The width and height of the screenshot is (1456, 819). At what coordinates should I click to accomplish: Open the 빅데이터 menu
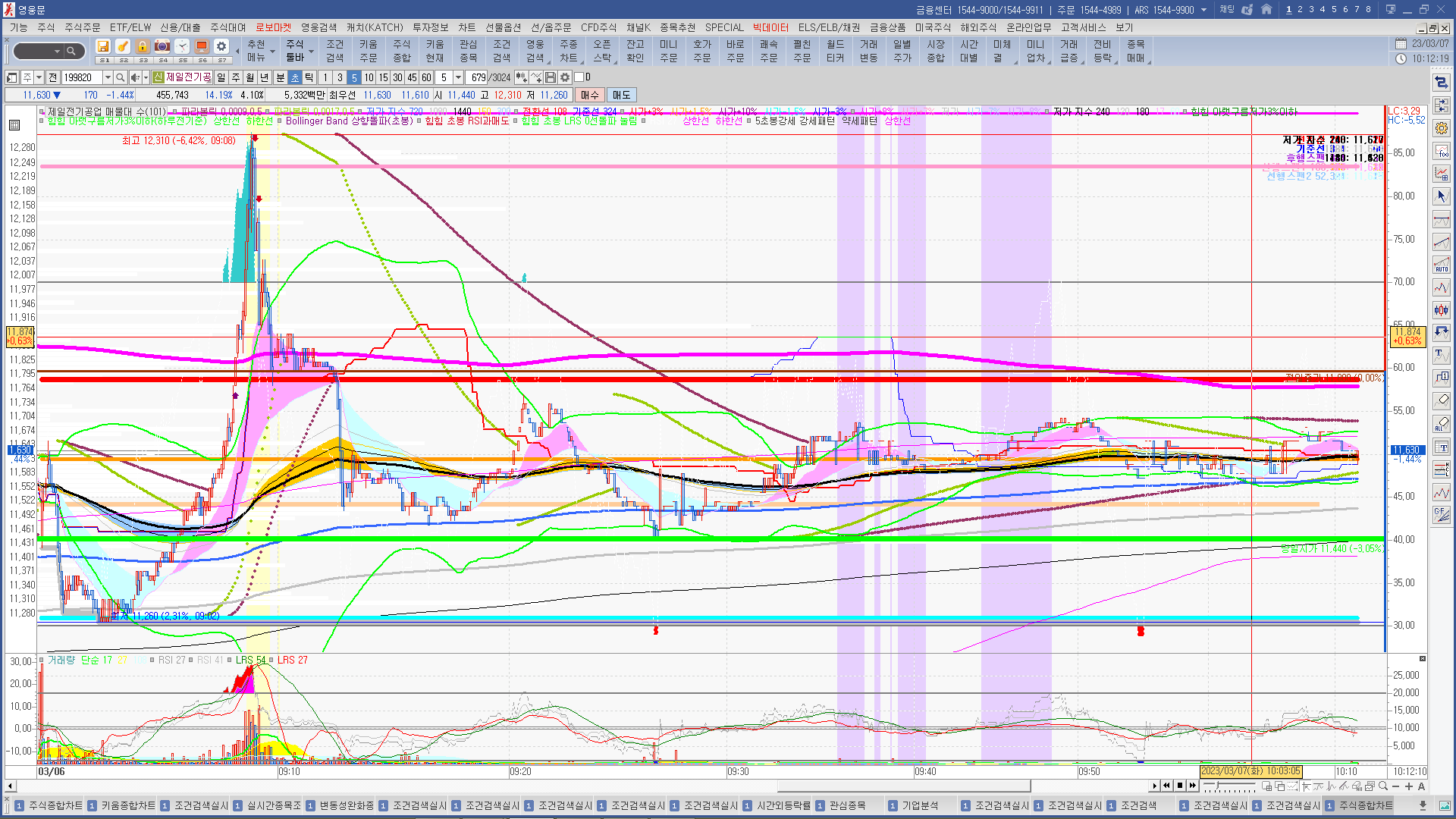pyautogui.click(x=770, y=27)
